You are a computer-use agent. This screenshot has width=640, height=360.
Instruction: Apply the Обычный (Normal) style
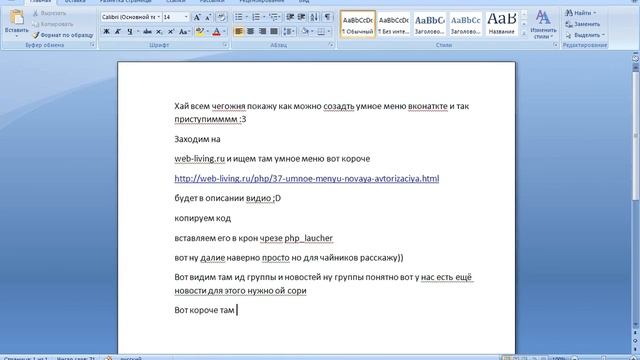coord(358,24)
